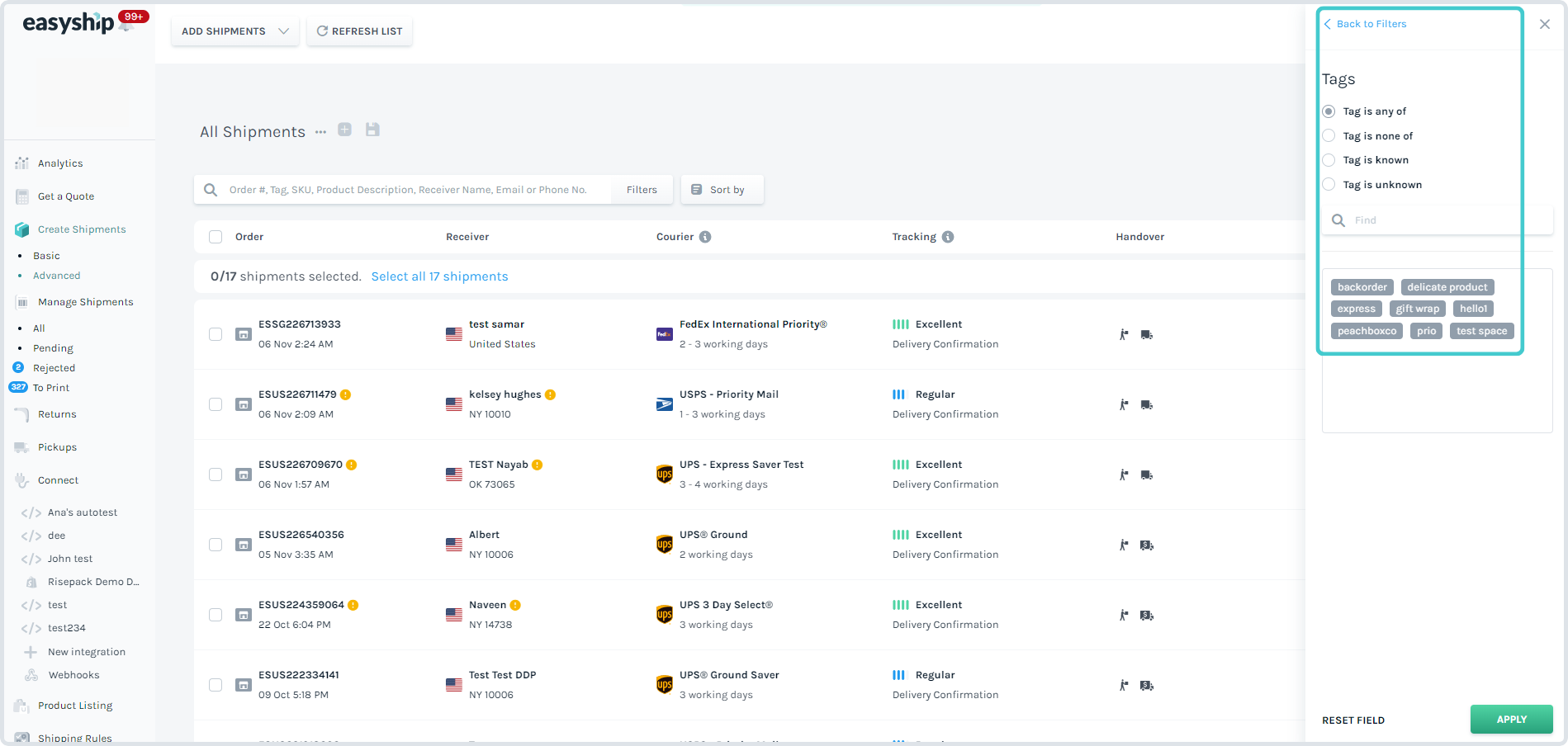Select 'Tag is none of' radio option

click(x=1329, y=135)
